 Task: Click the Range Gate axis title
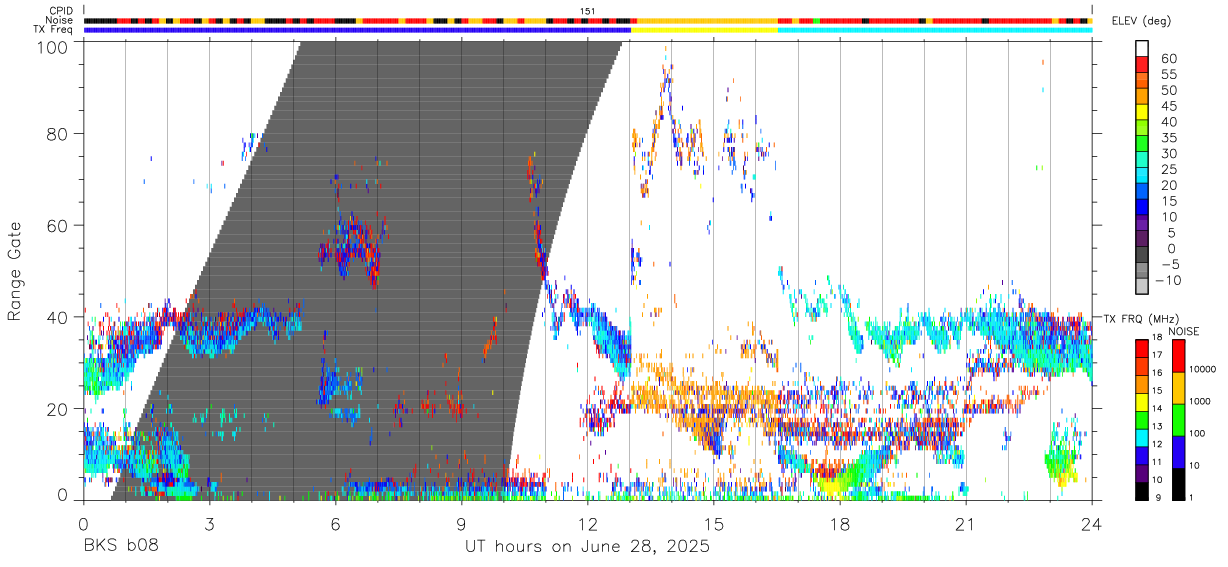(15, 271)
